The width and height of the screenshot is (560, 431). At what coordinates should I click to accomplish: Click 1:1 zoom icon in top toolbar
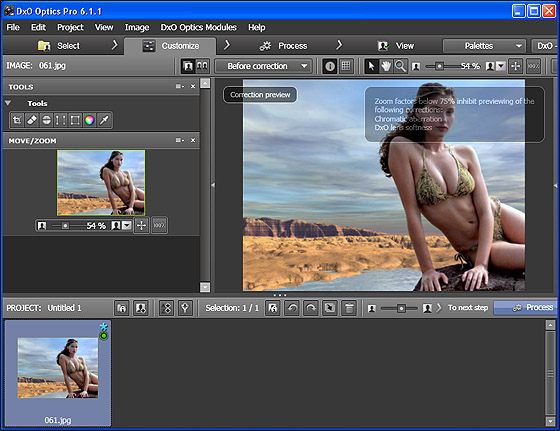pos(534,66)
